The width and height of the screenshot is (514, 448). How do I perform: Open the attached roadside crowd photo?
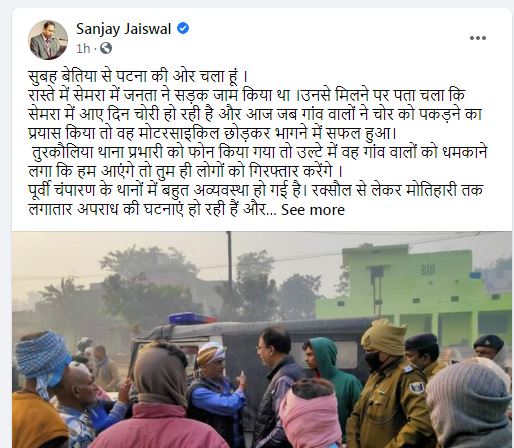click(x=262, y=339)
